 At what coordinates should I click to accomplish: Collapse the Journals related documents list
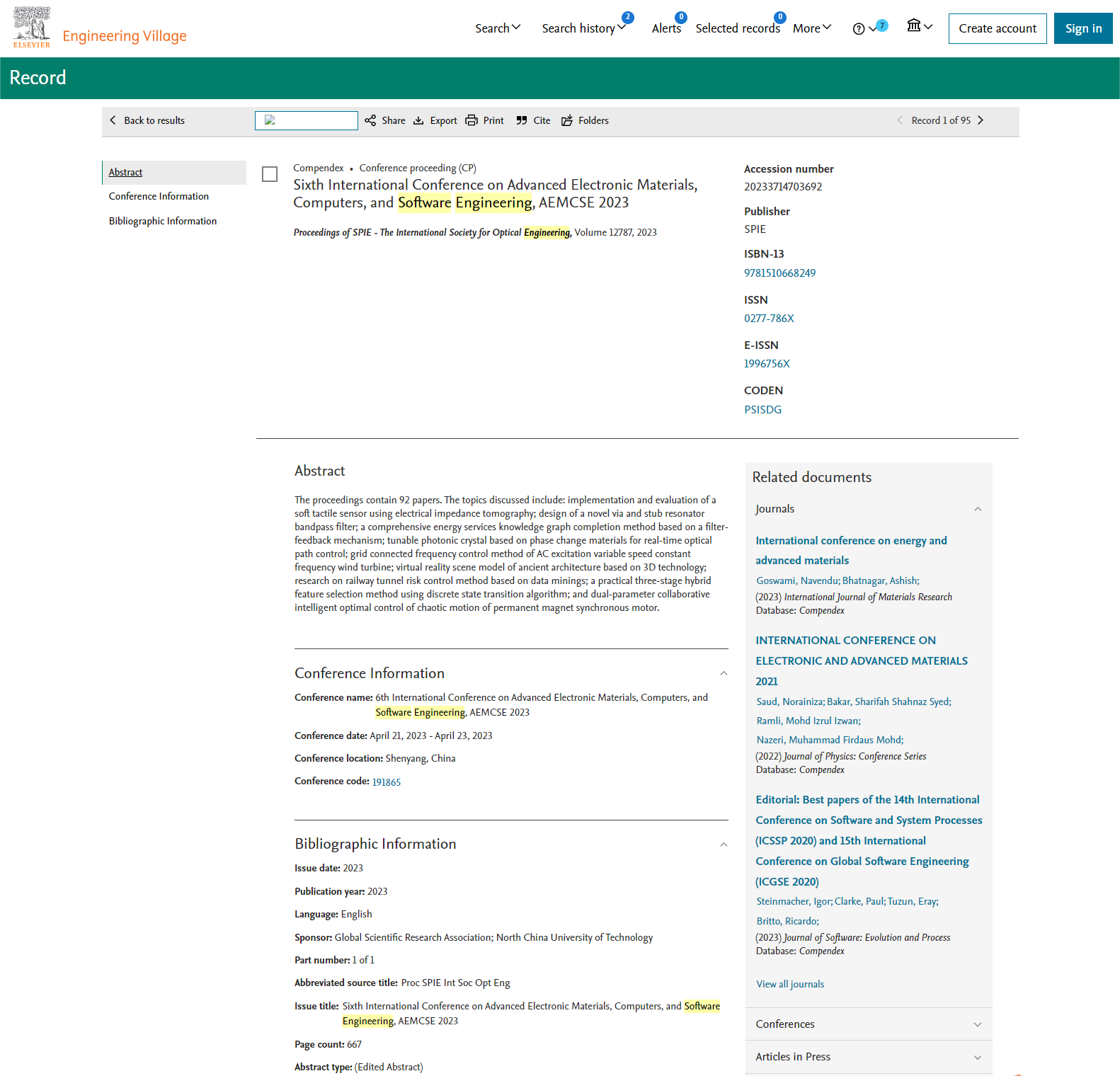click(978, 509)
